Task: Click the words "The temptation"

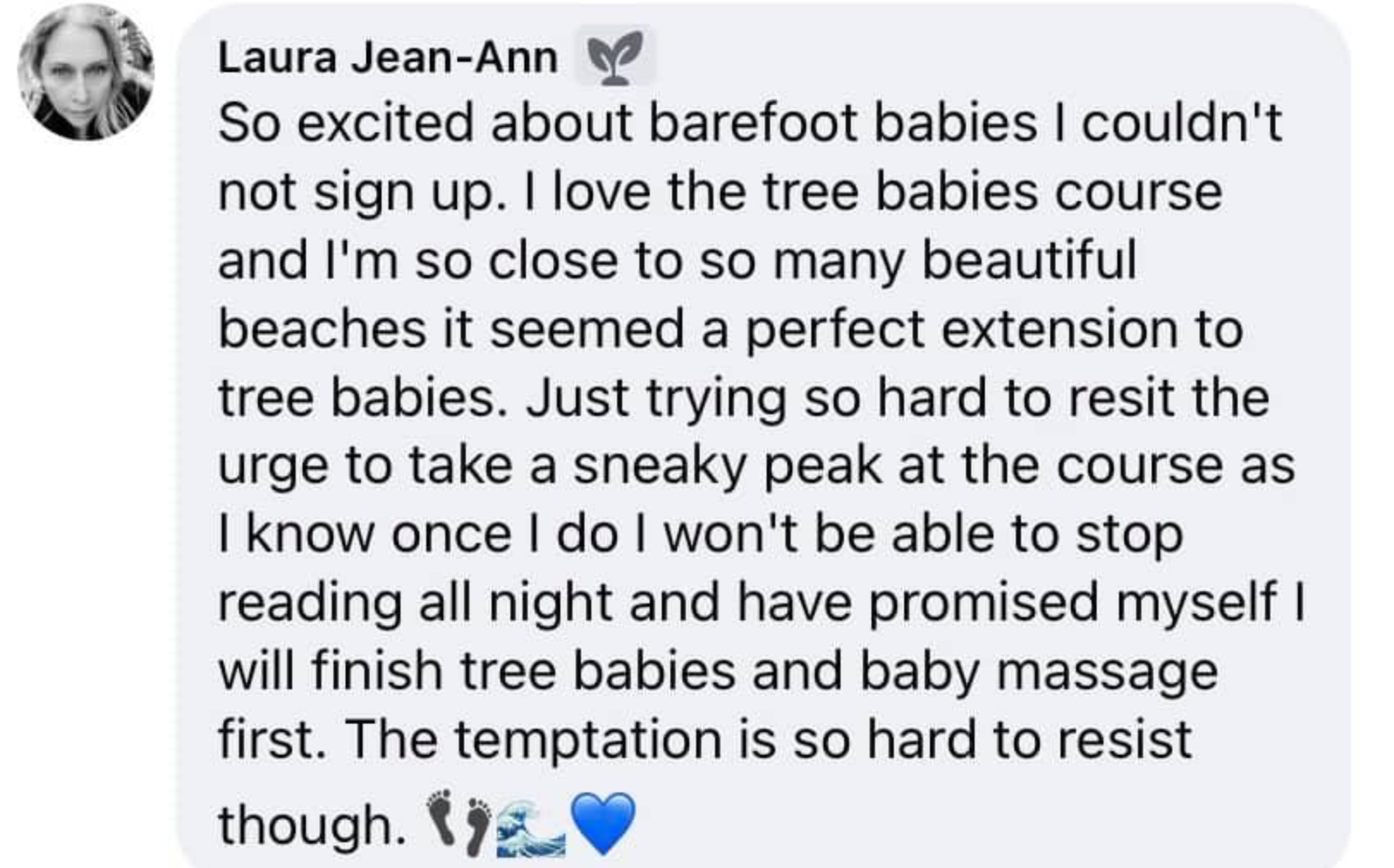Action: click(x=533, y=740)
